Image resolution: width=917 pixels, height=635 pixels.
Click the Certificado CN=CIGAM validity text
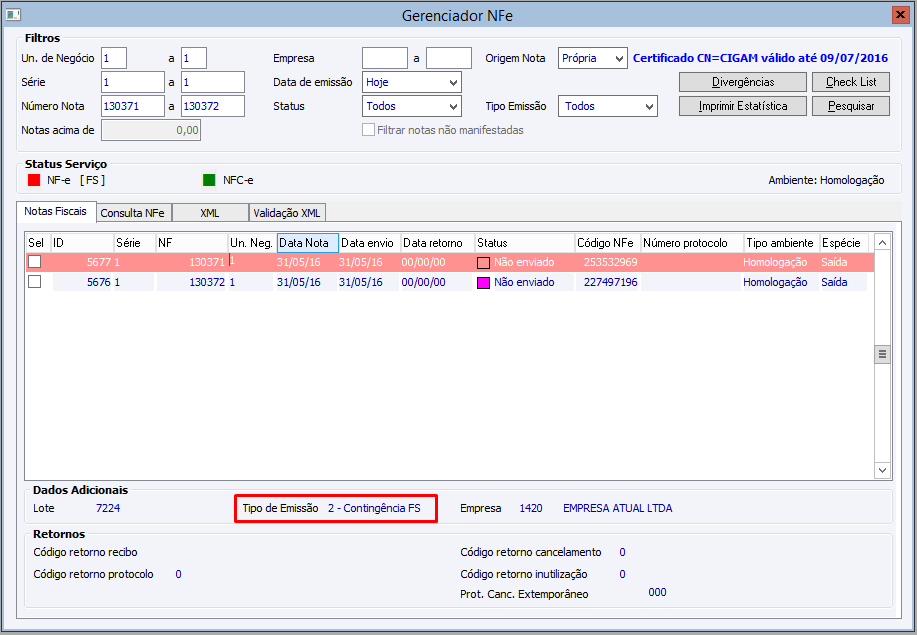tap(760, 58)
